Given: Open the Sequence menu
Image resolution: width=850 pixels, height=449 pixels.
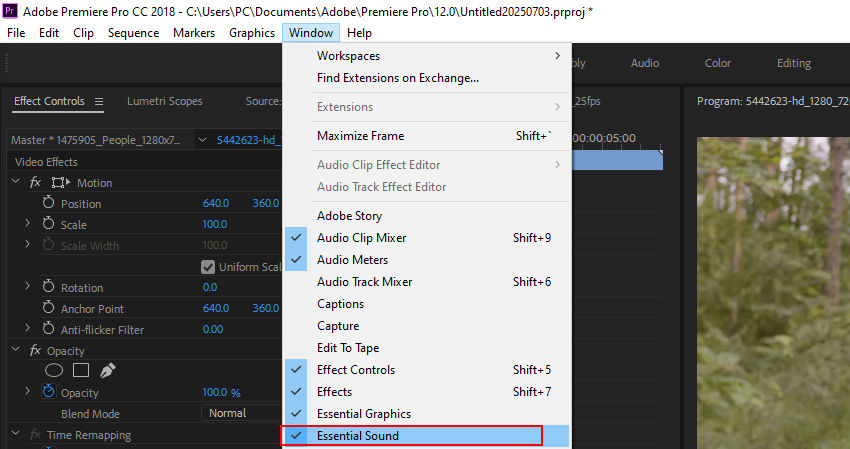Looking at the screenshot, I should click(x=133, y=33).
